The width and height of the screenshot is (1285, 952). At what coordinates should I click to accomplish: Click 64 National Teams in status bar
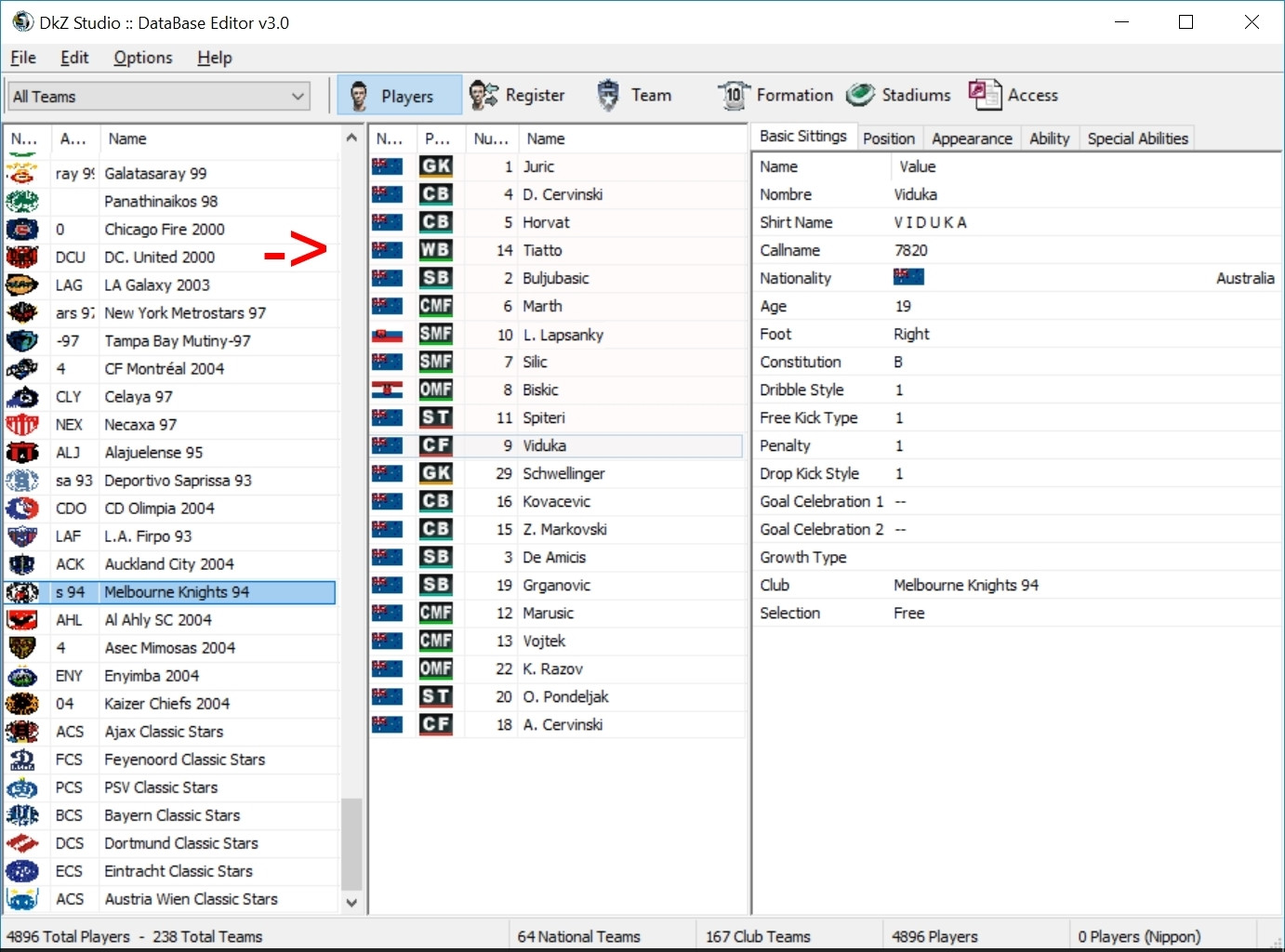[x=578, y=936]
